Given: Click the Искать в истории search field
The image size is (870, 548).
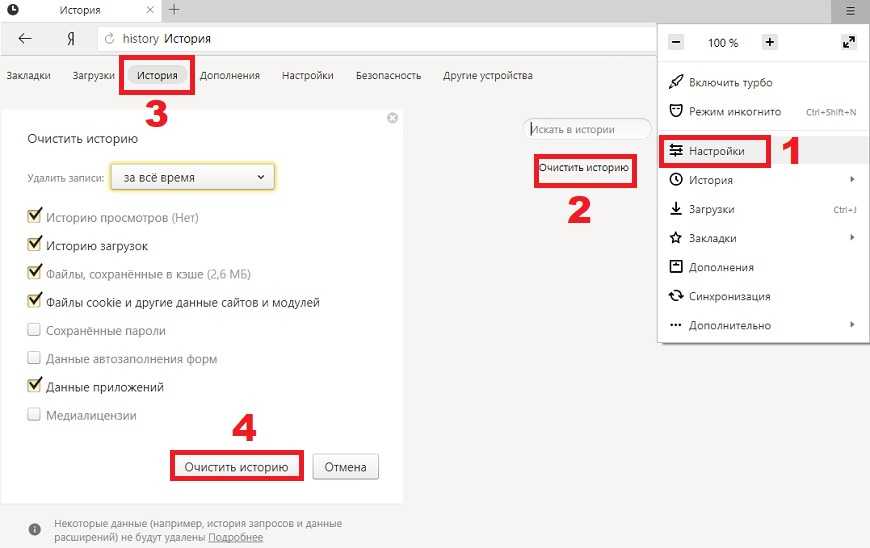Looking at the screenshot, I should pyautogui.click(x=586, y=129).
